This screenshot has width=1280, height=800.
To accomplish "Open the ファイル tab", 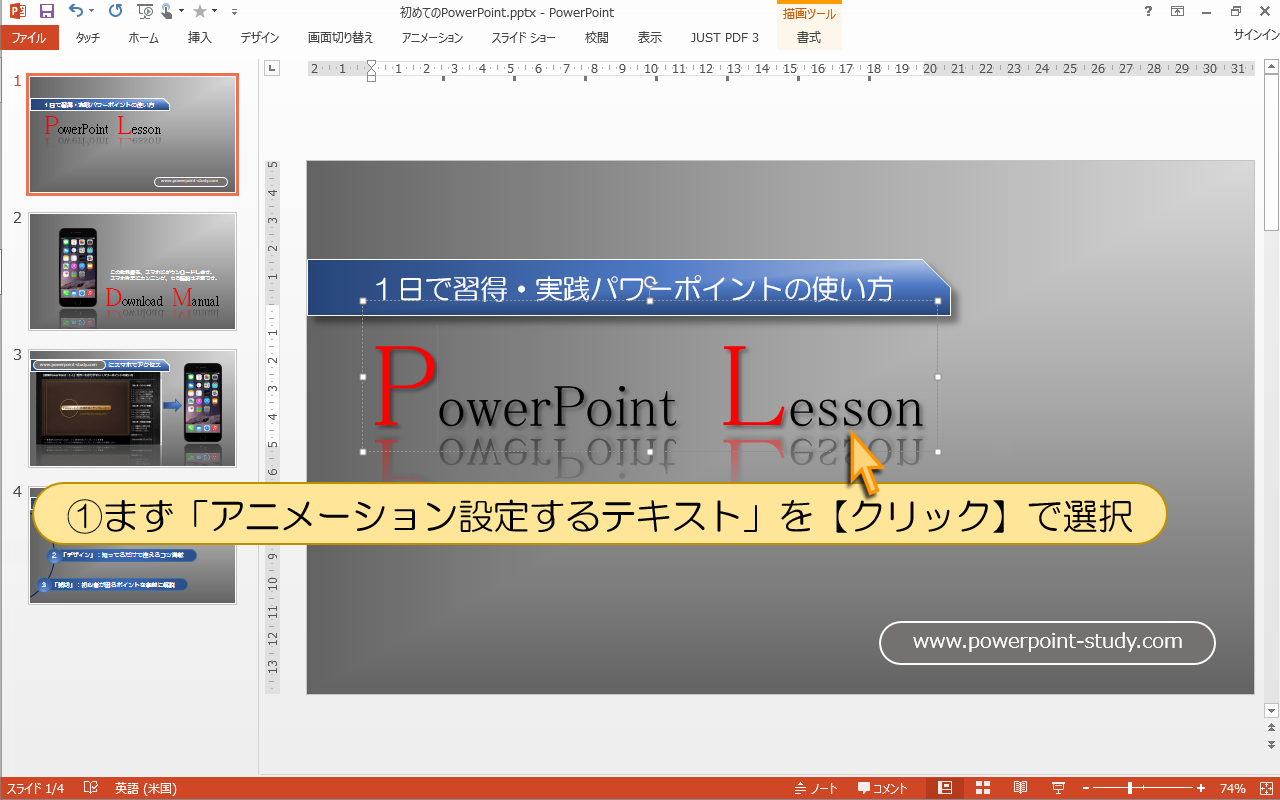I will 29,38.
